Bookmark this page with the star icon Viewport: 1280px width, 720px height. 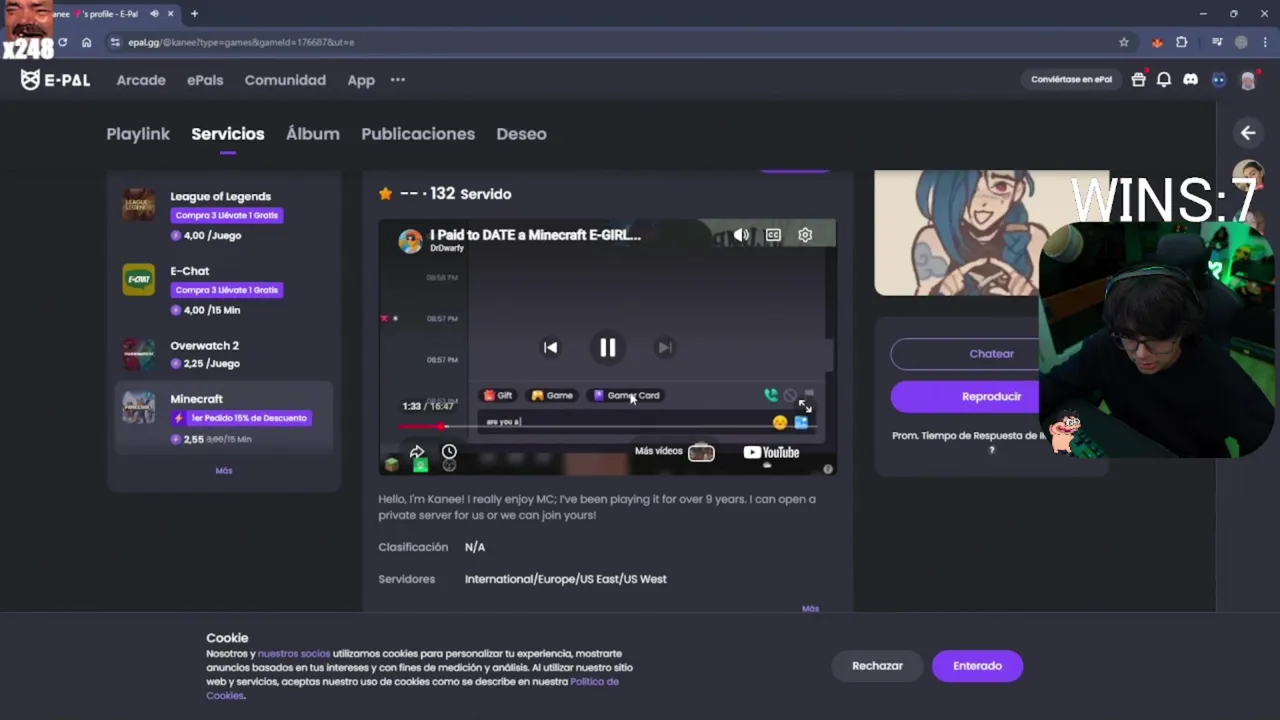tap(1124, 42)
